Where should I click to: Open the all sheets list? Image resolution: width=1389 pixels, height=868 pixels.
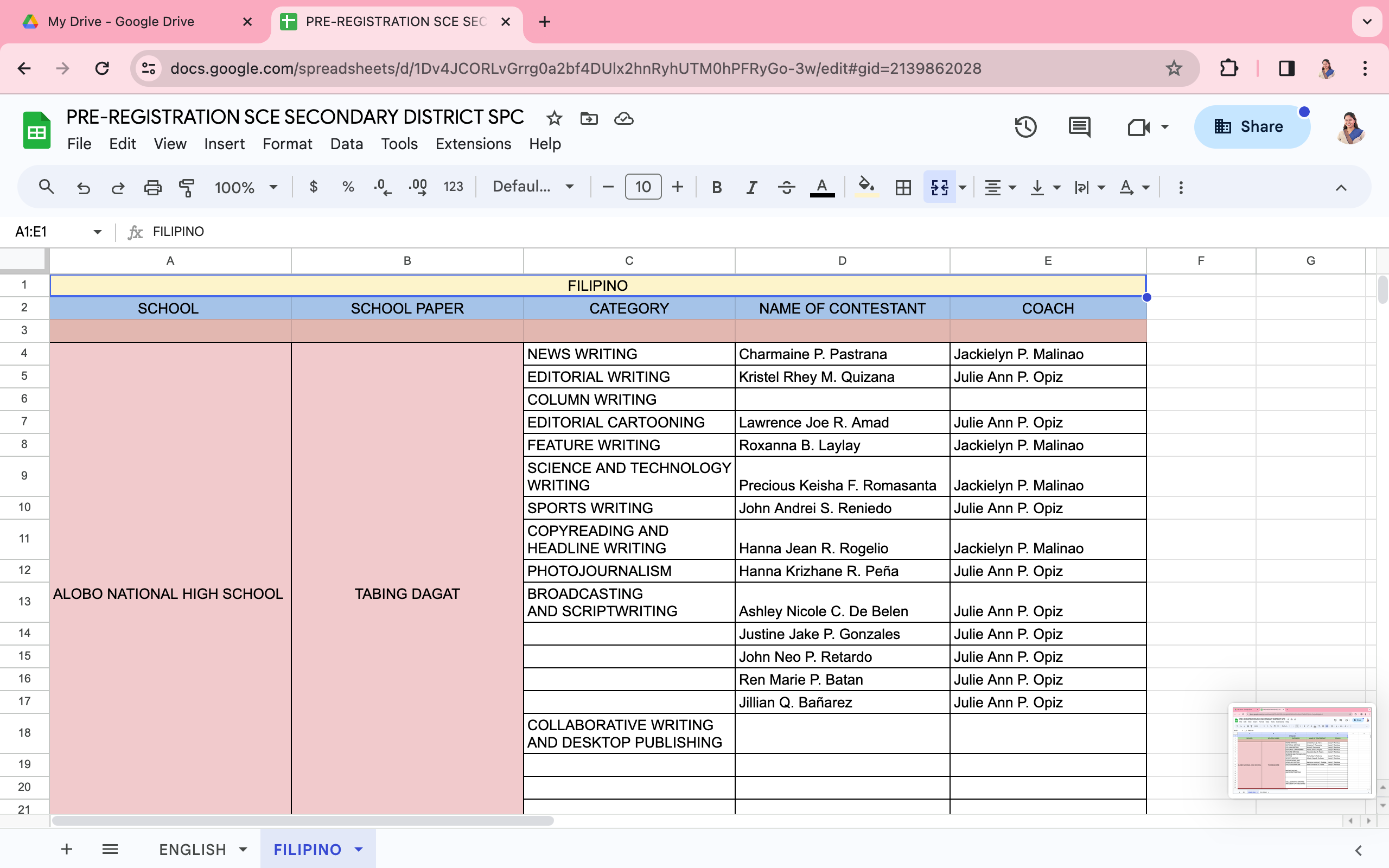[110, 849]
